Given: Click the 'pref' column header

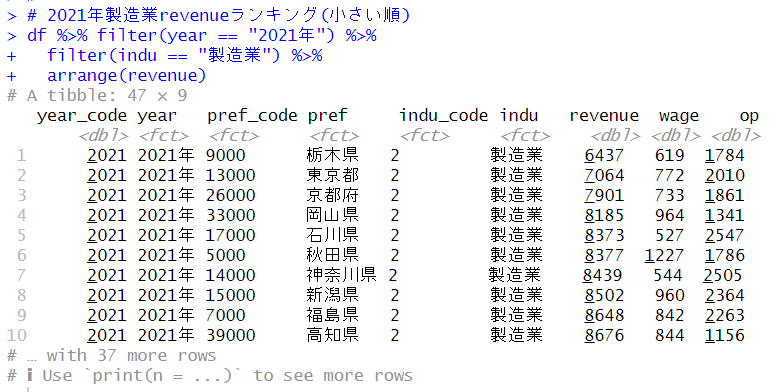Looking at the screenshot, I should point(328,116).
